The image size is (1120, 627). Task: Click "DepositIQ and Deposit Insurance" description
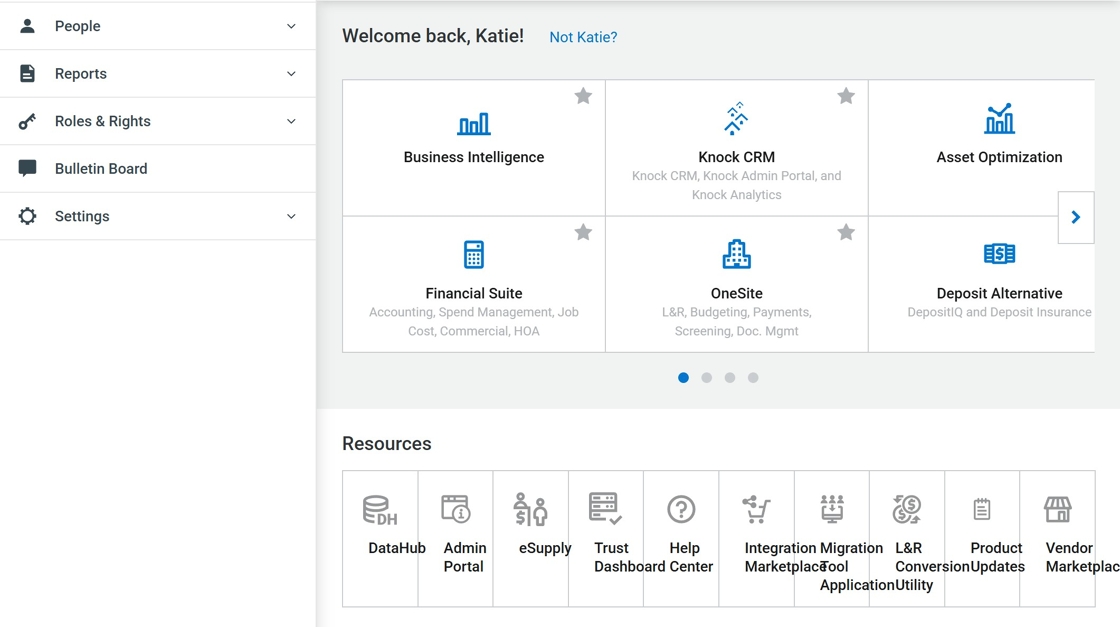click(x=999, y=312)
